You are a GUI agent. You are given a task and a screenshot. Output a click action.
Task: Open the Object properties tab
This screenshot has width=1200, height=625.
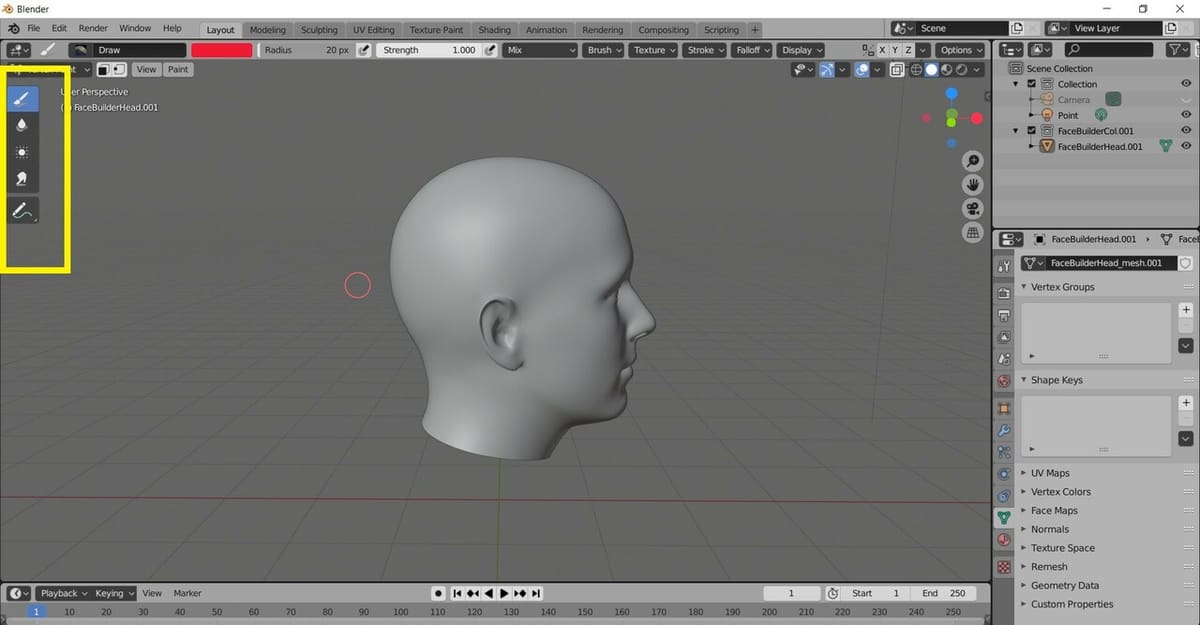(1004, 409)
